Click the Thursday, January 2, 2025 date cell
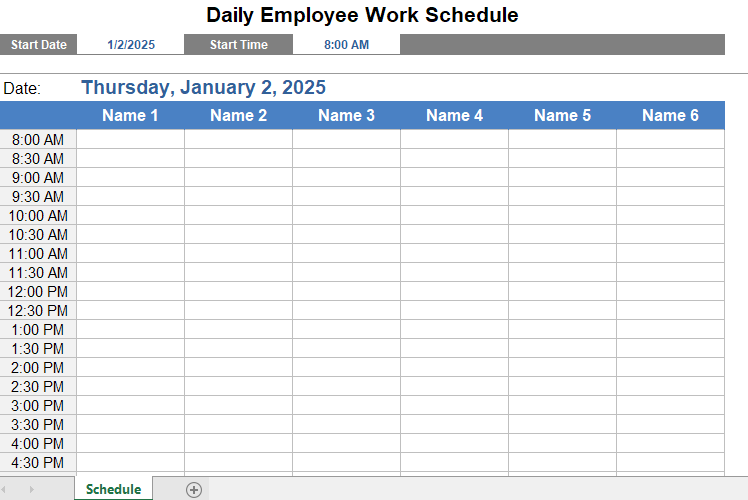 pyautogui.click(x=203, y=88)
